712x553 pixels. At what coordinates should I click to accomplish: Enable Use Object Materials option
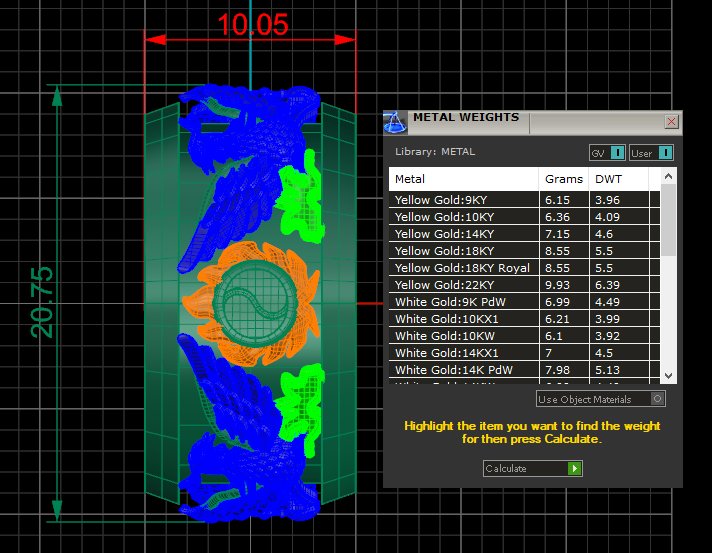click(x=601, y=399)
